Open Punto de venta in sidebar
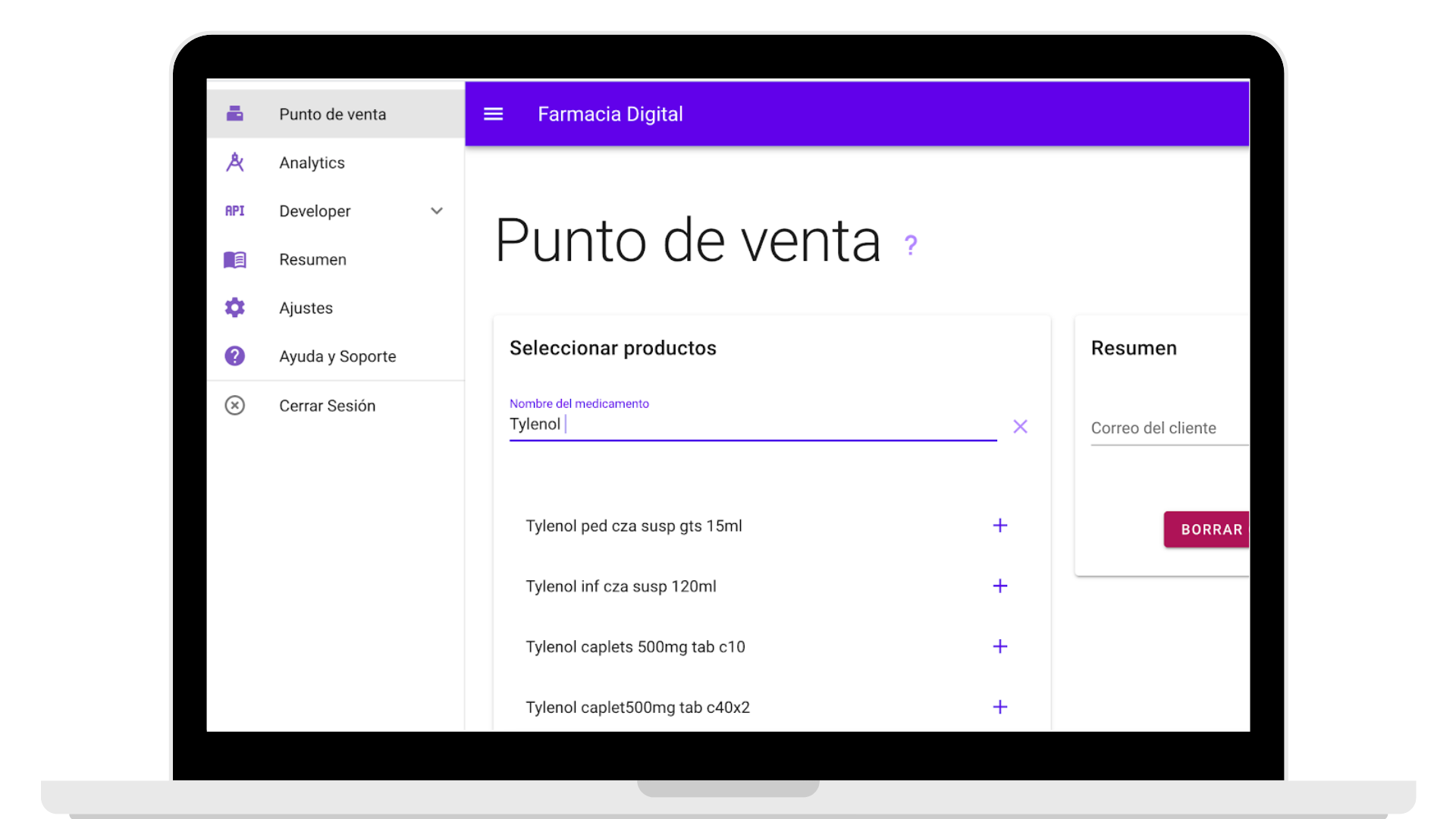 click(x=336, y=114)
